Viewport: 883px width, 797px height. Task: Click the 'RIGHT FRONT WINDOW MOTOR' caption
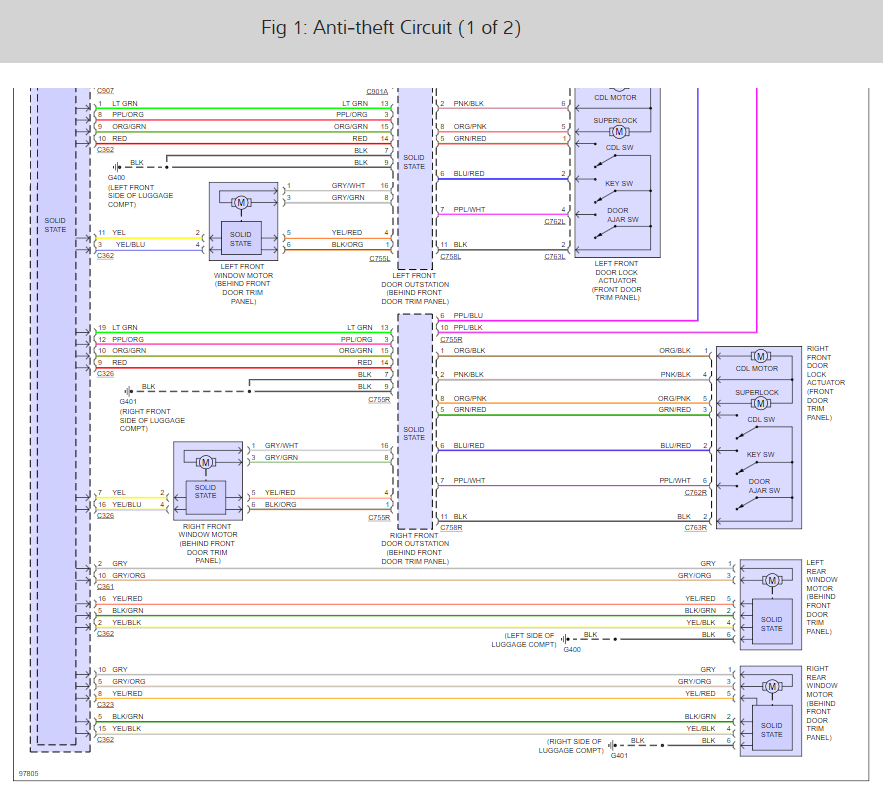(x=207, y=544)
